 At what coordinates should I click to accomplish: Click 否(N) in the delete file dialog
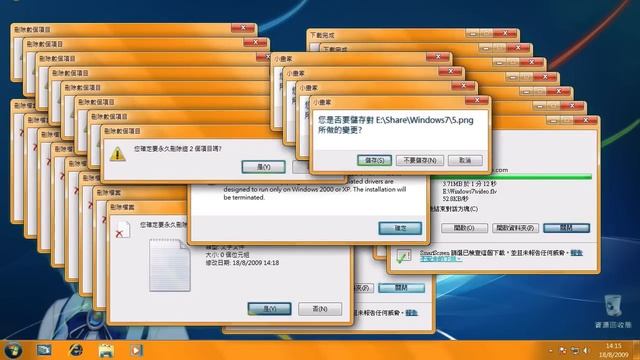(x=320, y=309)
